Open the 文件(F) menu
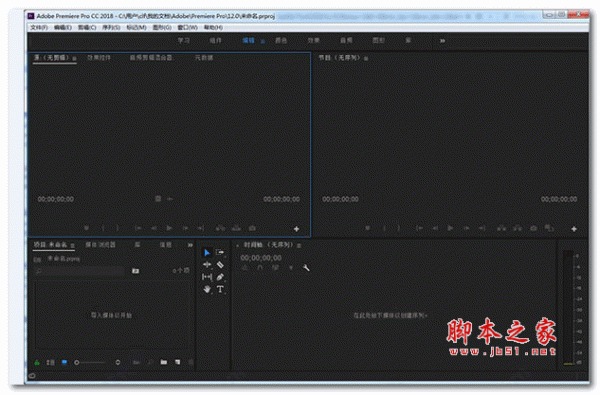 click(x=39, y=28)
